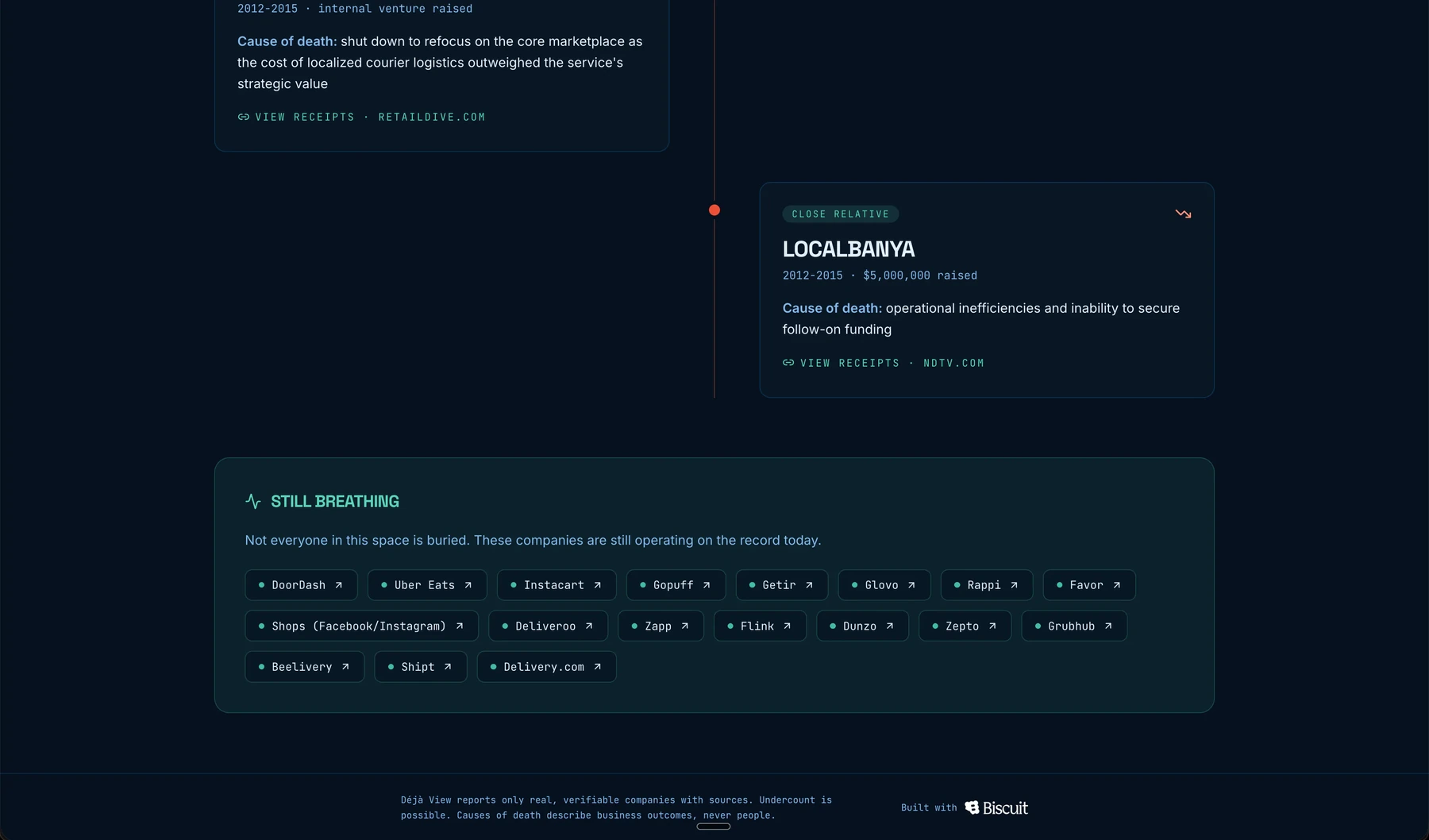Open the Deliveroo chip
This screenshot has width=1429, height=840.
pyautogui.click(x=548, y=626)
